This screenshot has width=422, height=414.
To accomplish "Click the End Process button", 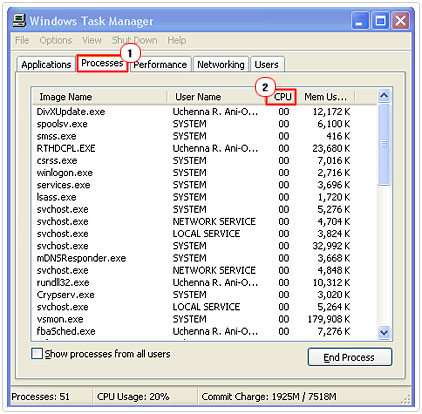I will click(349, 357).
